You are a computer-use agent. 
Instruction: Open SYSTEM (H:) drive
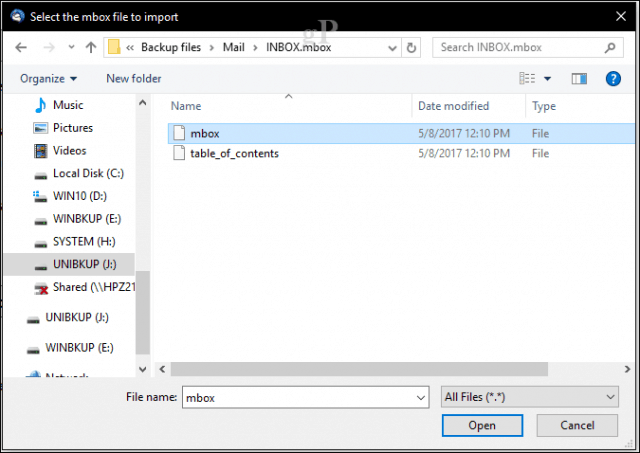(84, 242)
